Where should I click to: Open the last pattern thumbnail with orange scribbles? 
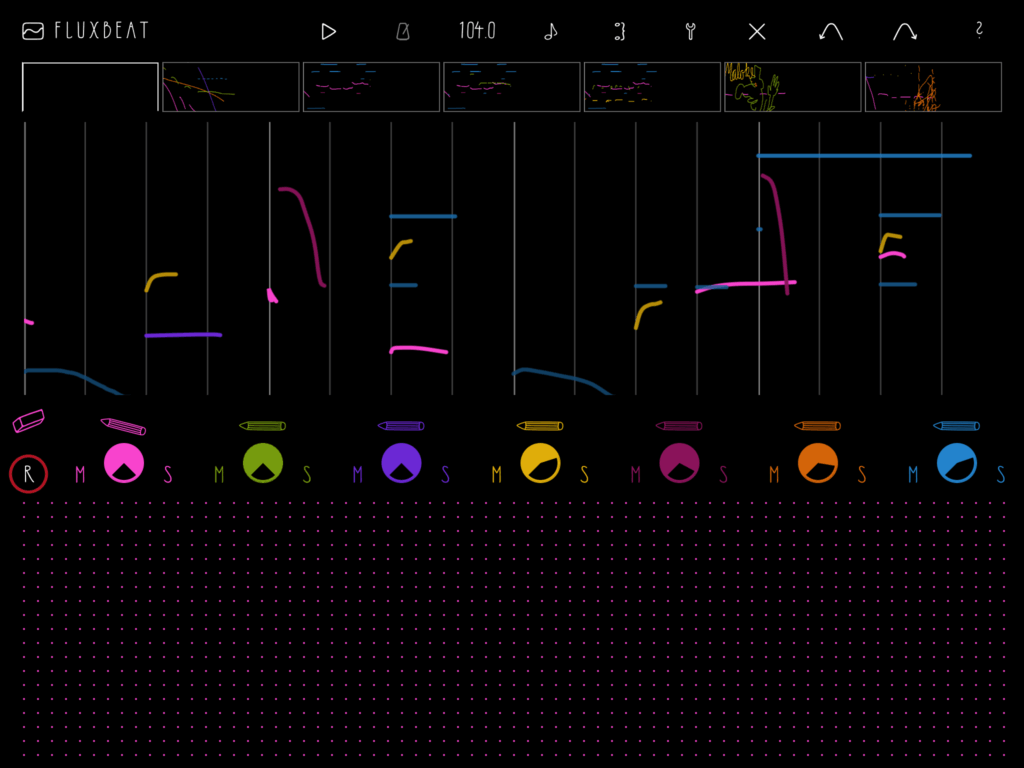933,87
